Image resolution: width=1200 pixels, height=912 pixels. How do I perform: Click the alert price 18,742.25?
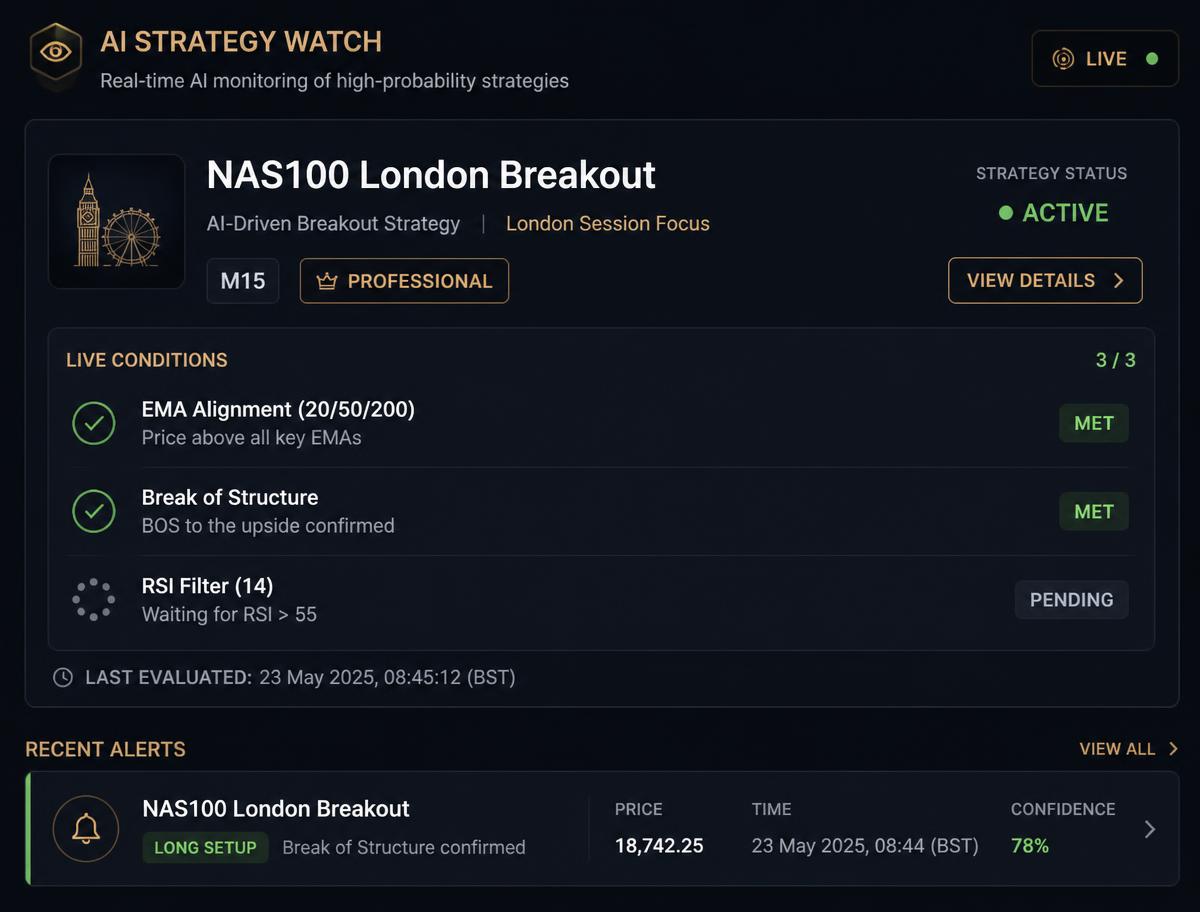[x=659, y=846]
